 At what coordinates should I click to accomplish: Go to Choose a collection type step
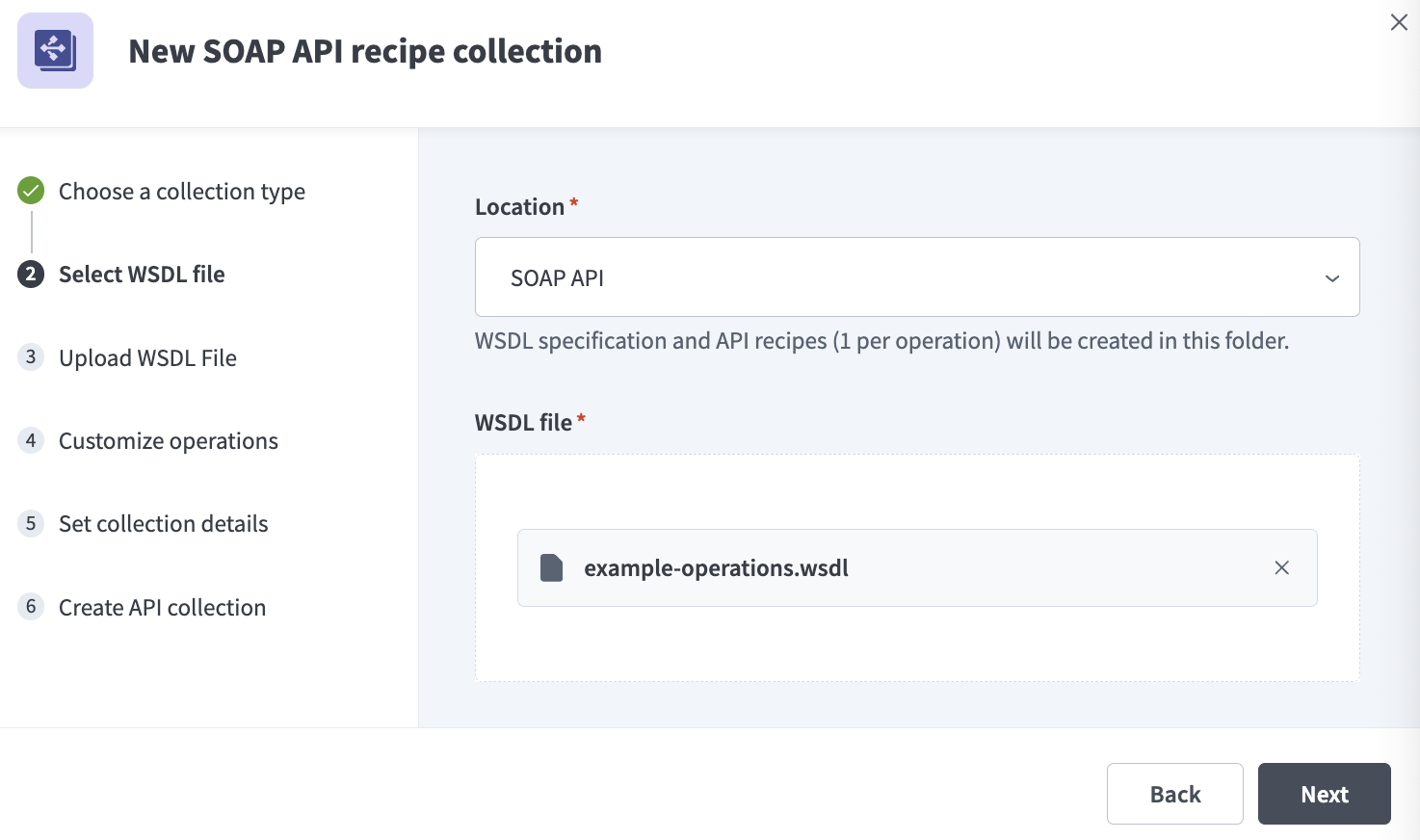point(182,191)
